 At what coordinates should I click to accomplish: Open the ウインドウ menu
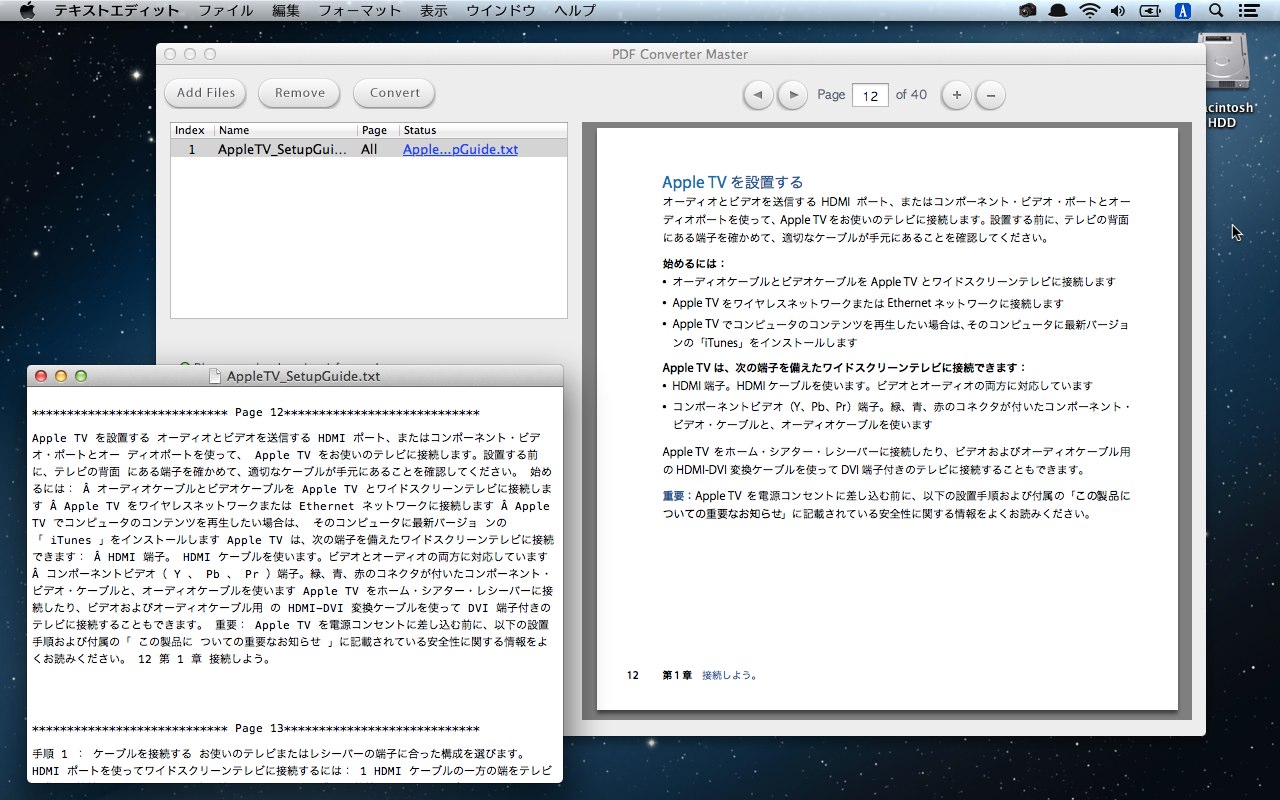pos(502,11)
